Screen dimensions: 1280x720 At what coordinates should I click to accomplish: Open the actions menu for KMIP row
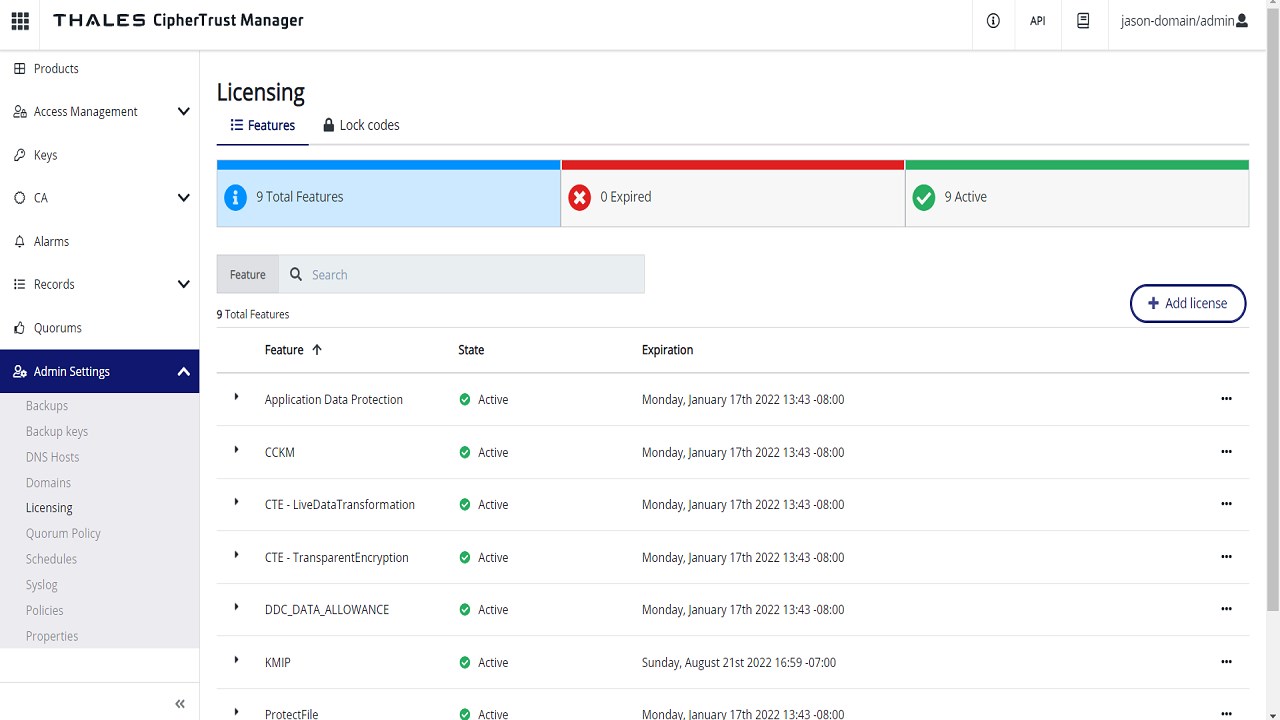tap(1226, 662)
